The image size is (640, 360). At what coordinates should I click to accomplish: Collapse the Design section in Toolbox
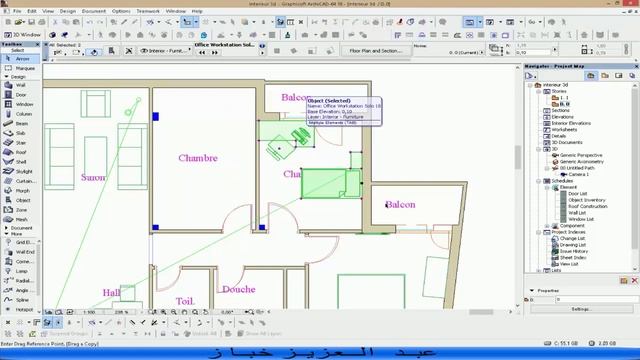pyautogui.click(x=6, y=77)
